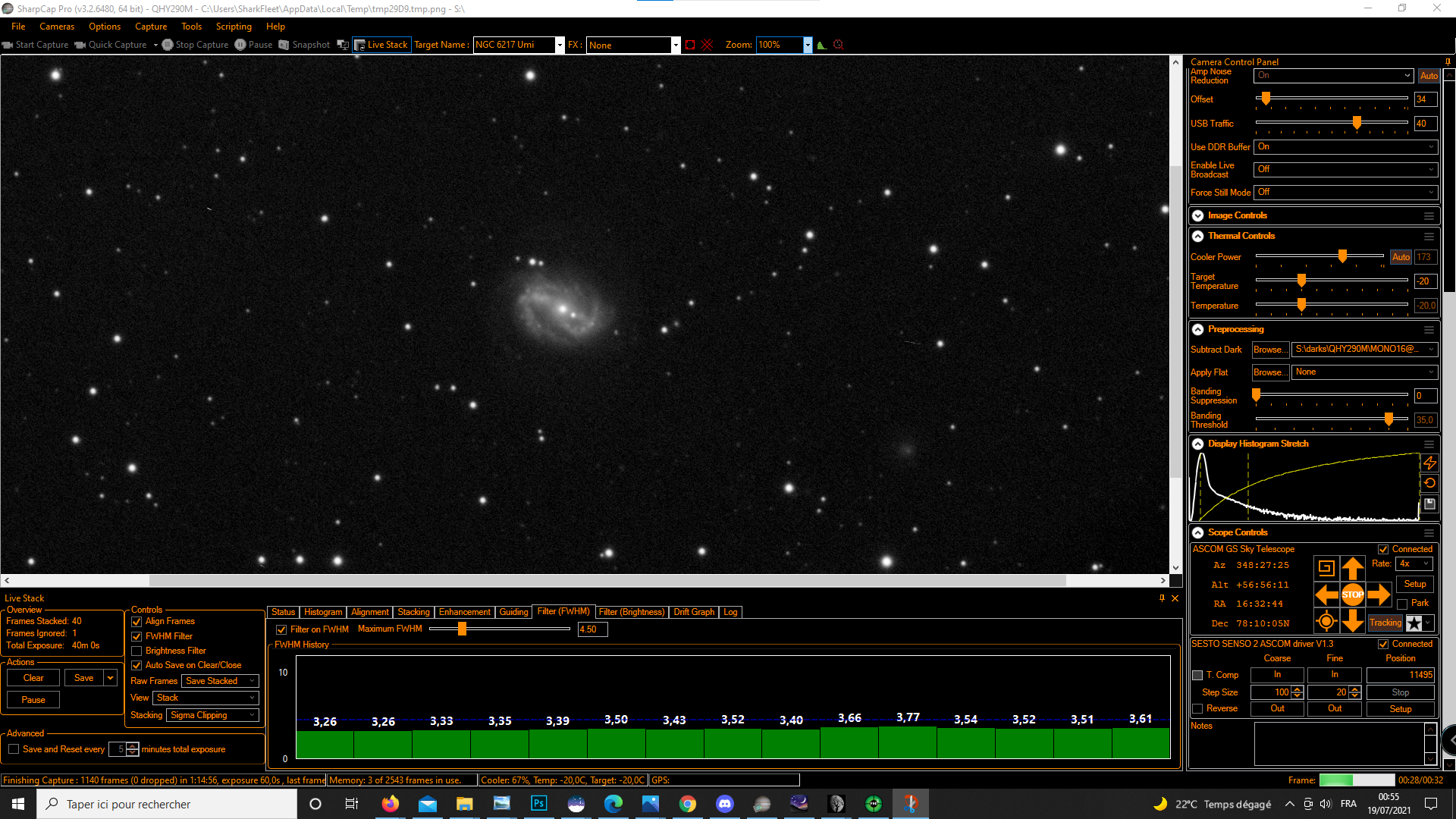Reset the histogram stretch

pyautogui.click(x=1429, y=483)
